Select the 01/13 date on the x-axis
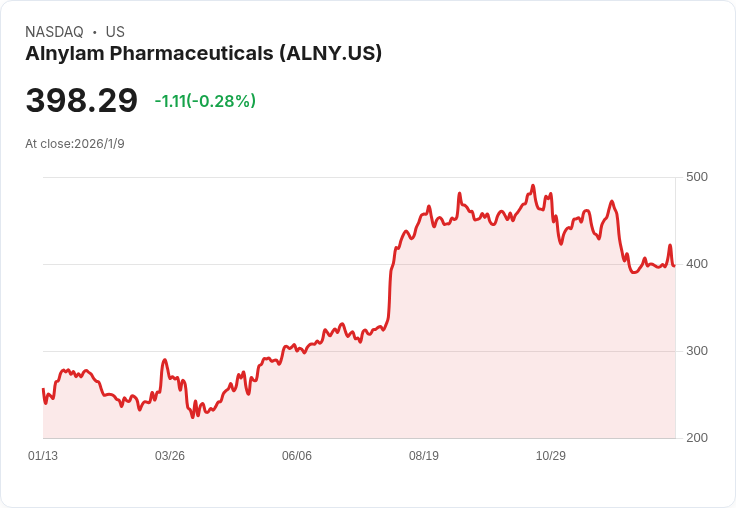Viewport: 736px width, 508px height. coord(43,456)
